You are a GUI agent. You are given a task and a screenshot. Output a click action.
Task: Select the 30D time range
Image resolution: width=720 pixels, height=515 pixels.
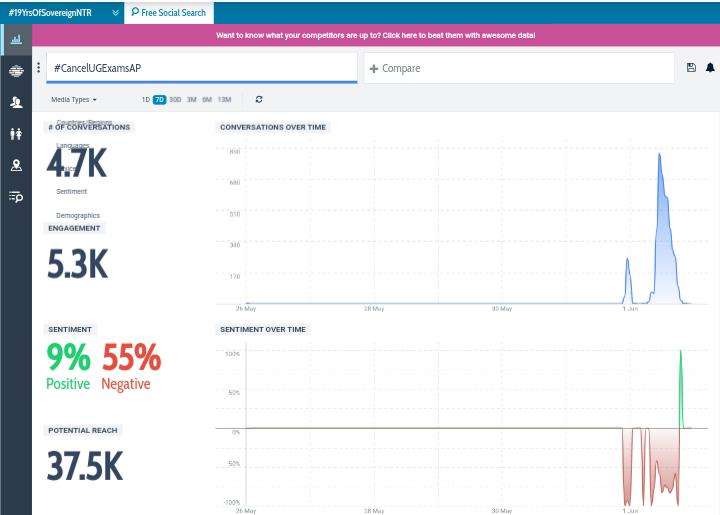tap(175, 99)
